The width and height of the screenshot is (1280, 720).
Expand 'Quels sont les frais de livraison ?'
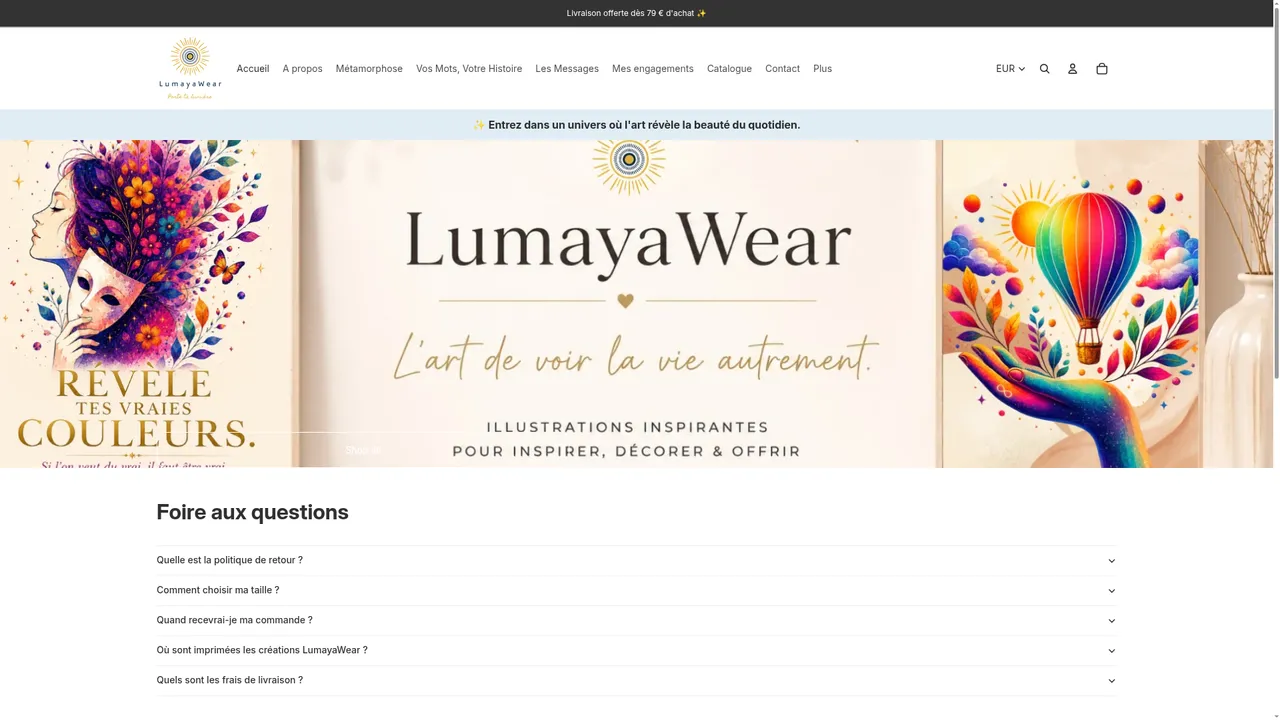[636, 680]
